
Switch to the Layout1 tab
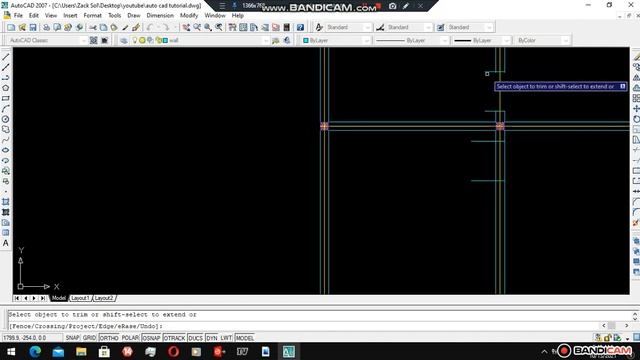click(x=80, y=298)
